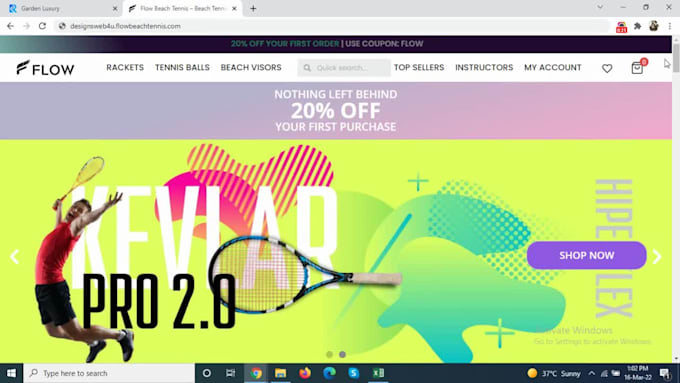Open the weather widget 37°C Sunny

click(554, 373)
